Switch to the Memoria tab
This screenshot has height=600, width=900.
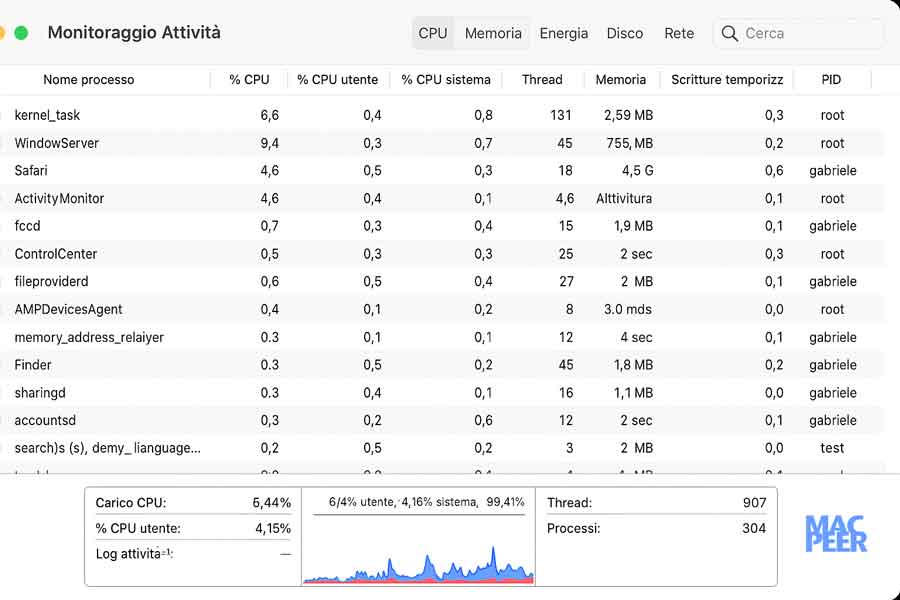[492, 33]
